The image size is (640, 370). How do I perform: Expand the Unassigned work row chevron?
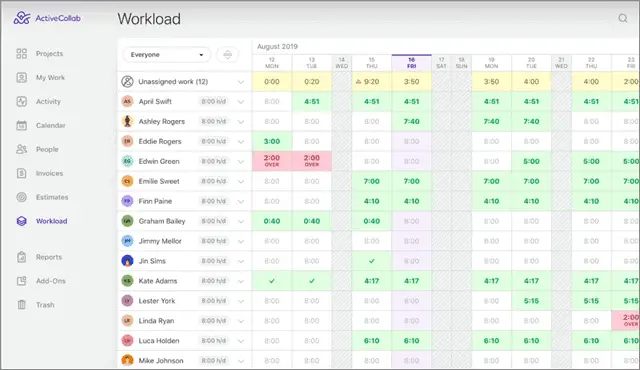pos(241,82)
